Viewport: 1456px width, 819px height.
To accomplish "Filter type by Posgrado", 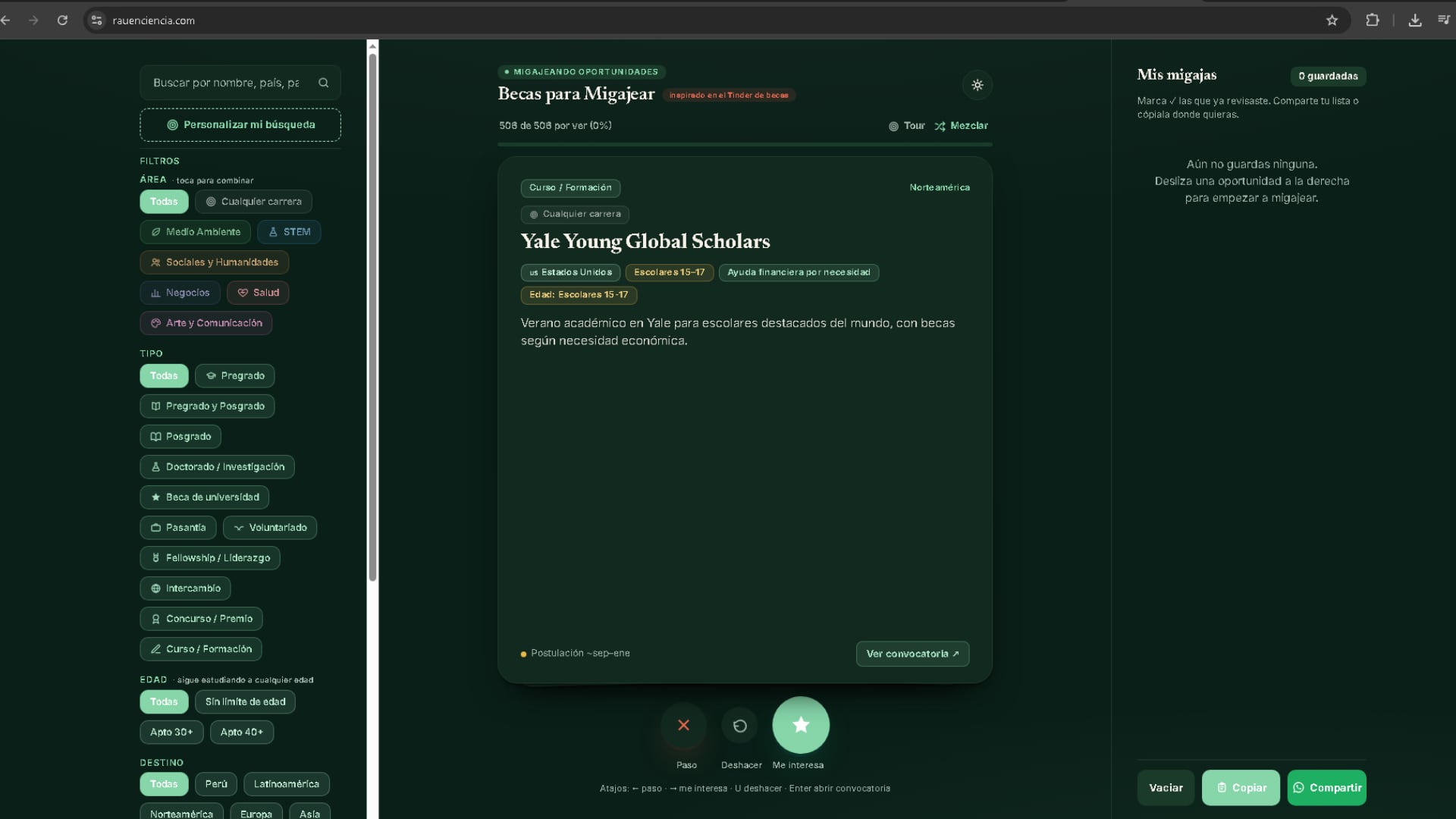I will pyautogui.click(x=180, y=437).
